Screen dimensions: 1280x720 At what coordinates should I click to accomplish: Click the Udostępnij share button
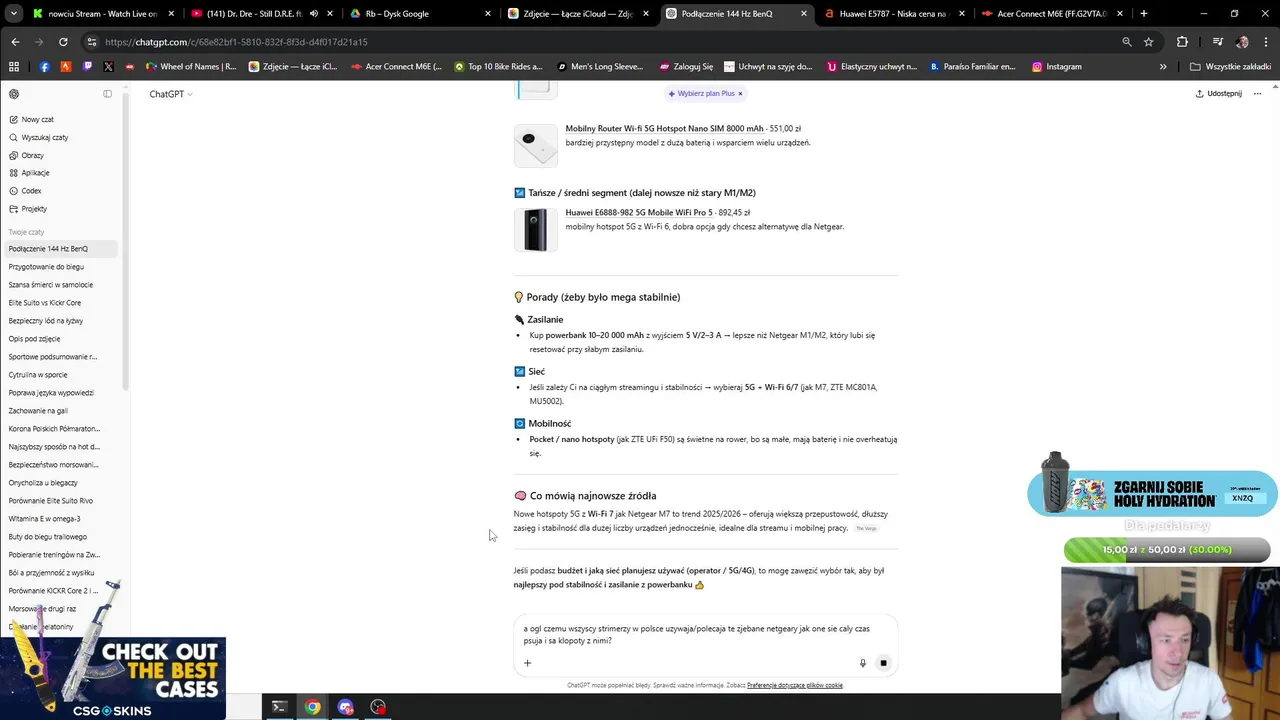(x=1218, y=94)
